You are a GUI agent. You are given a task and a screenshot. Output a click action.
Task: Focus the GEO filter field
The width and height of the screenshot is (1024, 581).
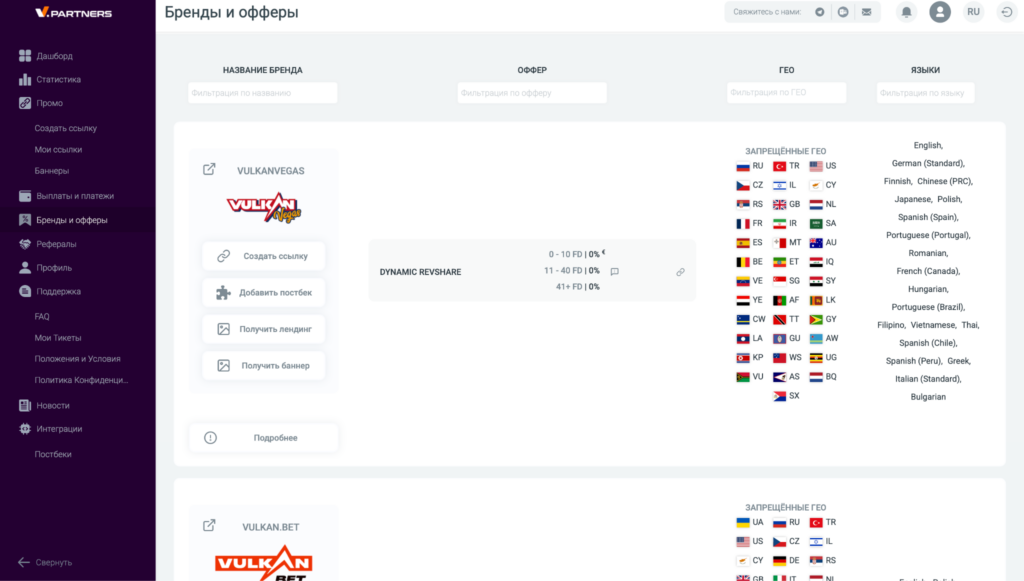[786, 92]
